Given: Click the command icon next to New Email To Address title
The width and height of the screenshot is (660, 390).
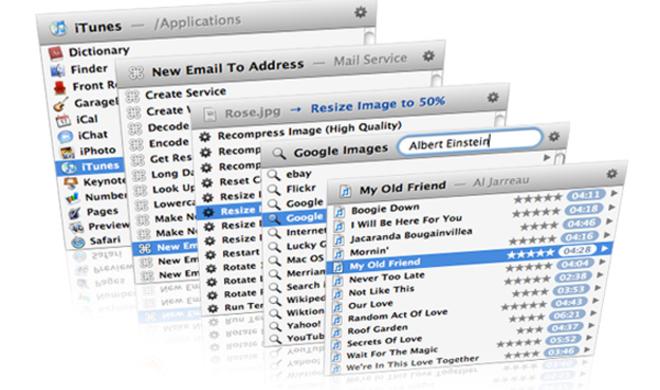Looking at the screenshot, I should (x=136, y=72).
